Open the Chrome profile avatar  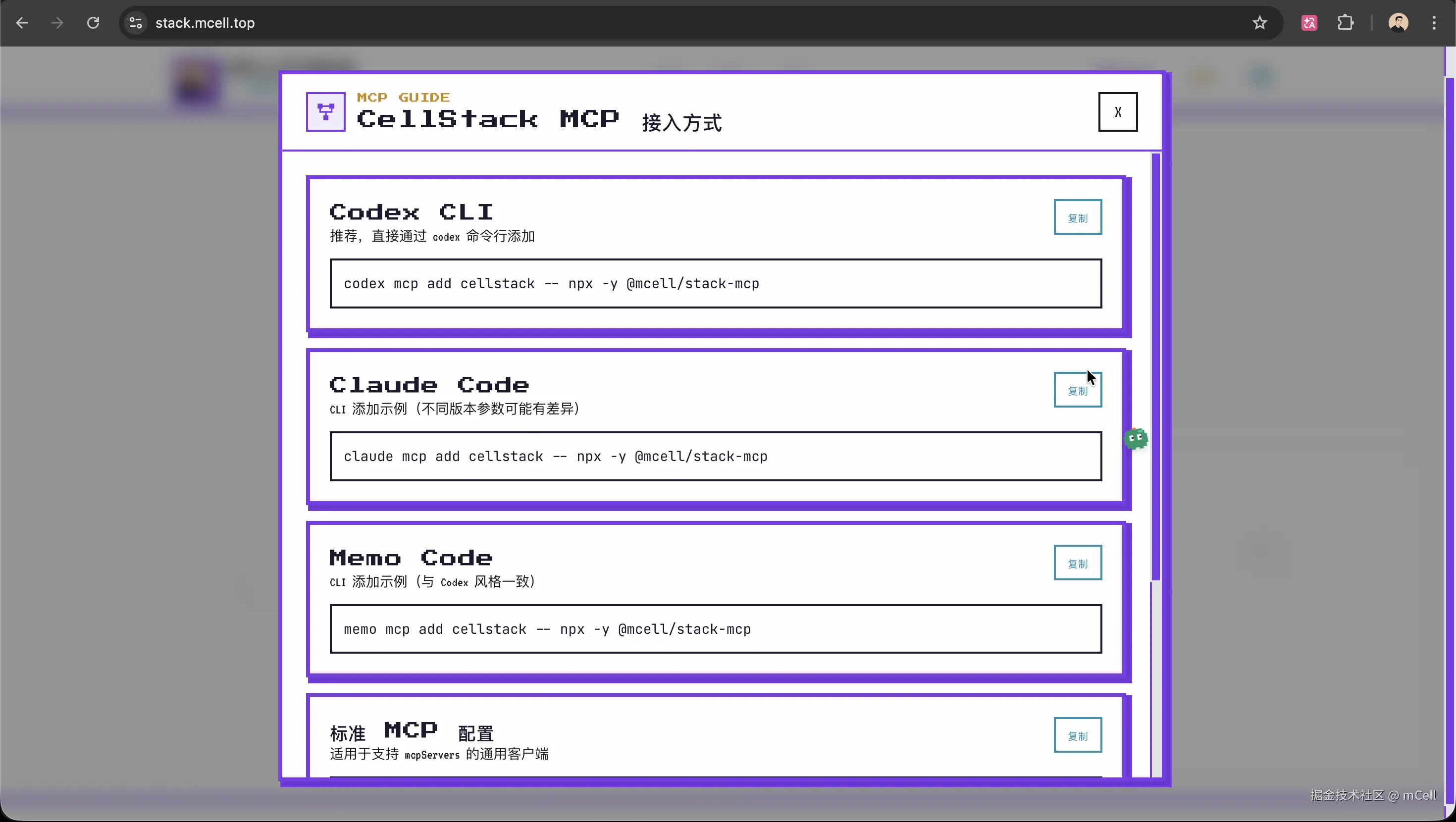(x=1398, y=23)
